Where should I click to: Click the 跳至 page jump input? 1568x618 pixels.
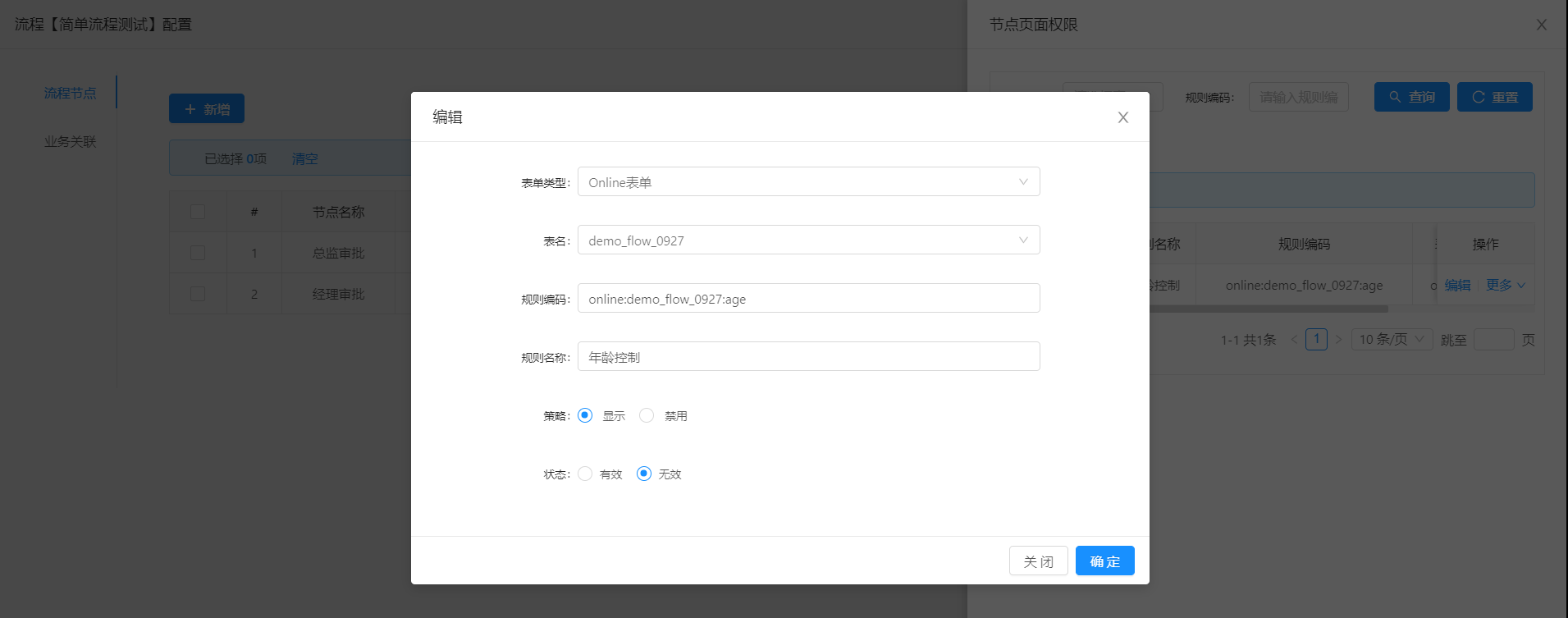click(1494, 339)
